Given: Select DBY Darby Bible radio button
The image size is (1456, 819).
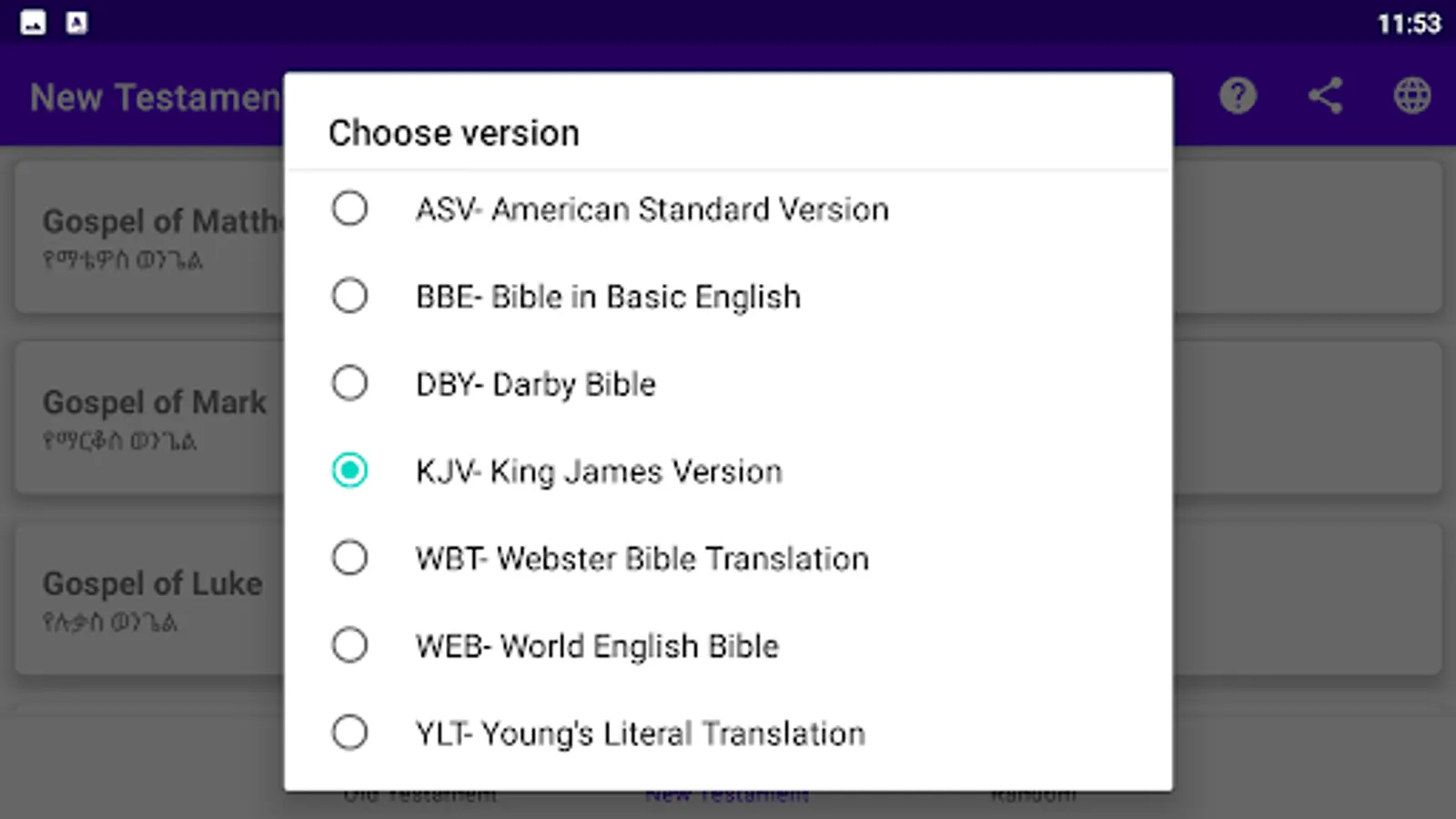Looking at the screenshot, I should click(x=349, y=383).
